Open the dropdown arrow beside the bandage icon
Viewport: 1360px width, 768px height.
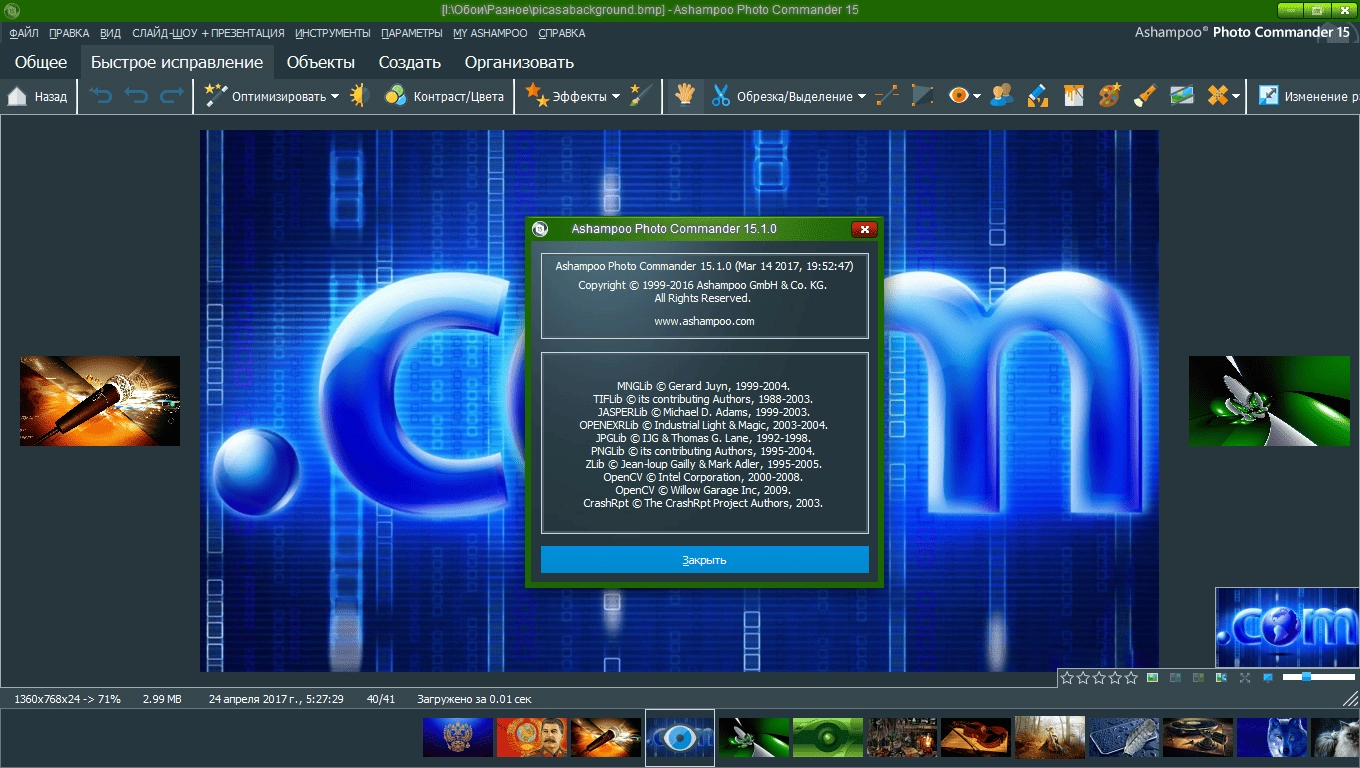pyautogui.click(x=1236, y=97)
